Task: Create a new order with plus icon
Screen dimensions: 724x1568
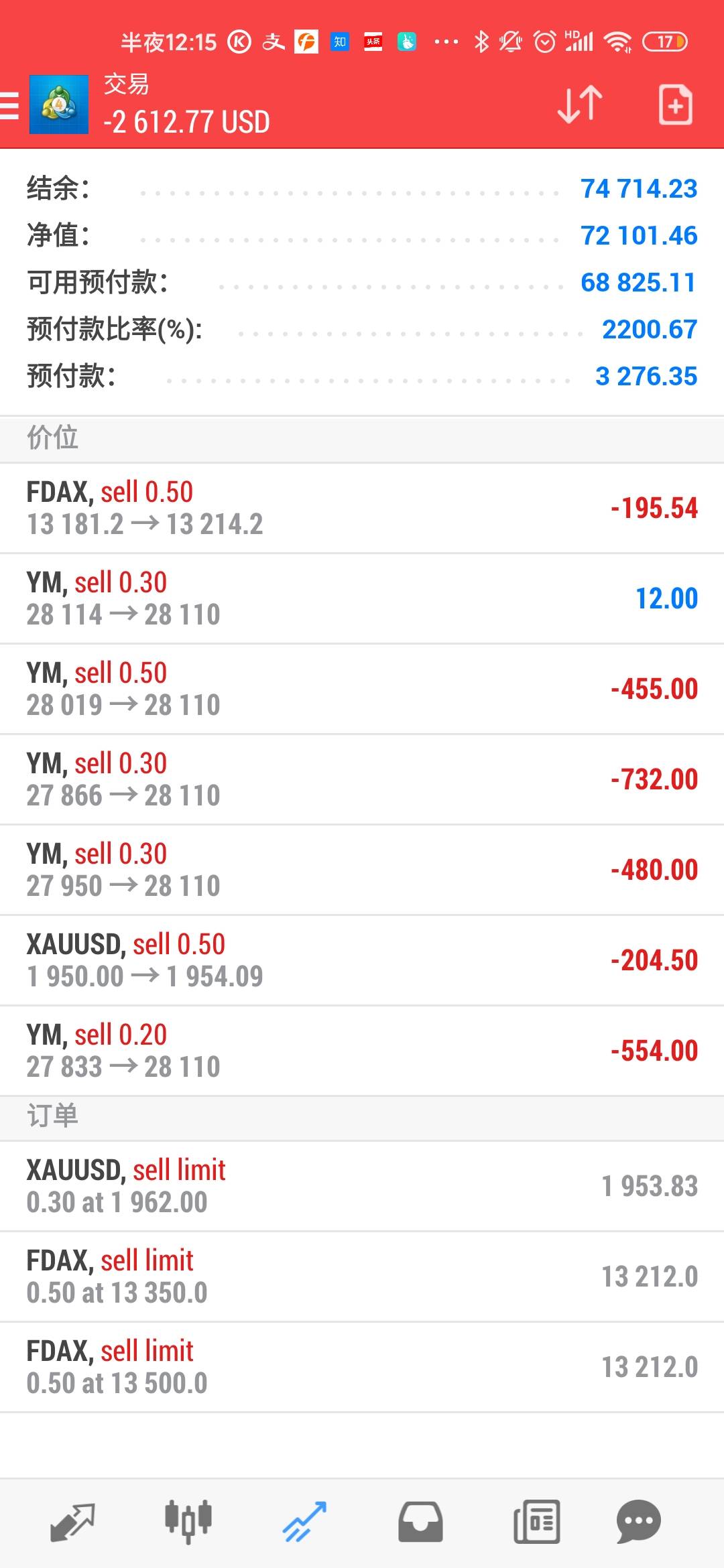Action: [675, 105]
